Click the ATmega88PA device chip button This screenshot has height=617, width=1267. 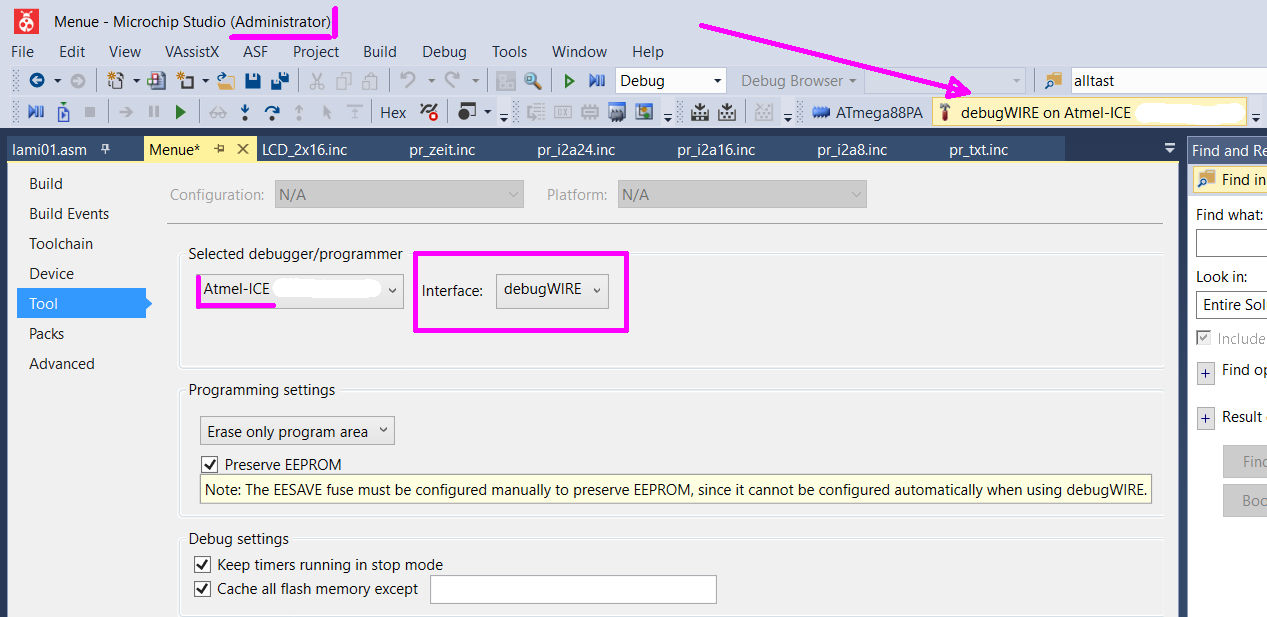tap(867, 112)
